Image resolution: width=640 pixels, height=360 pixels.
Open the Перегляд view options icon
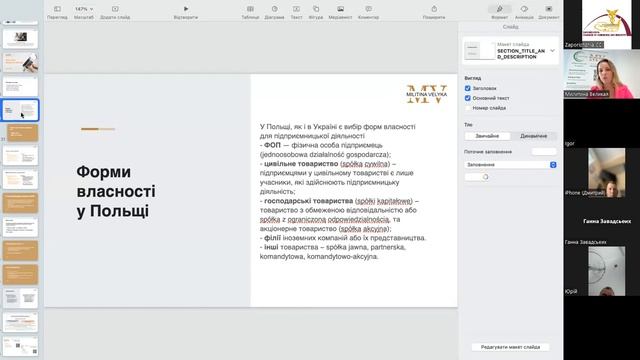[57, 9]
